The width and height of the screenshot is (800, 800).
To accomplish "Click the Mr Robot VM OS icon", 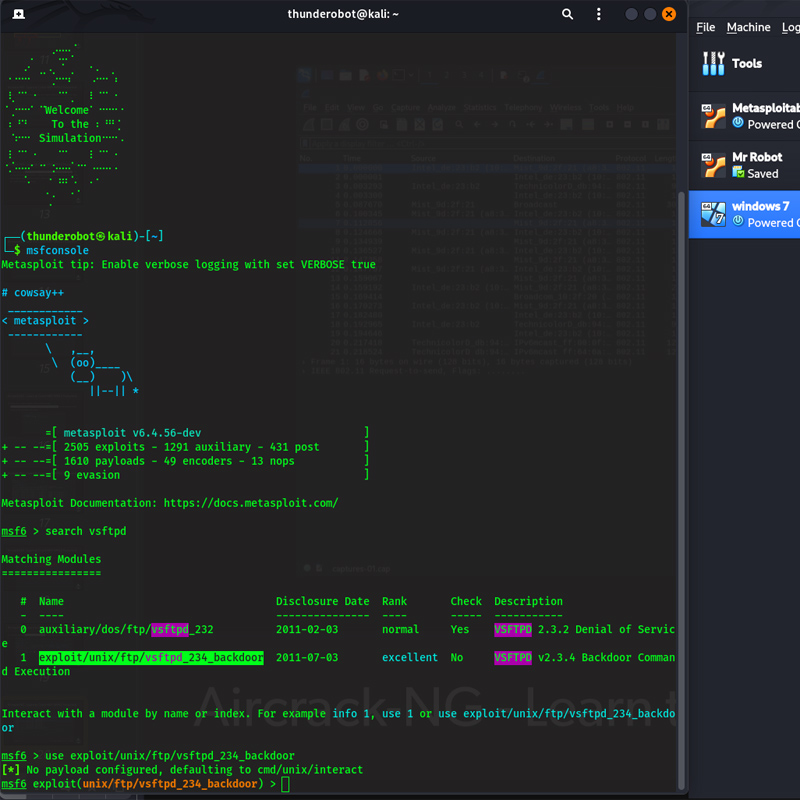I will [x=713, y=165].
